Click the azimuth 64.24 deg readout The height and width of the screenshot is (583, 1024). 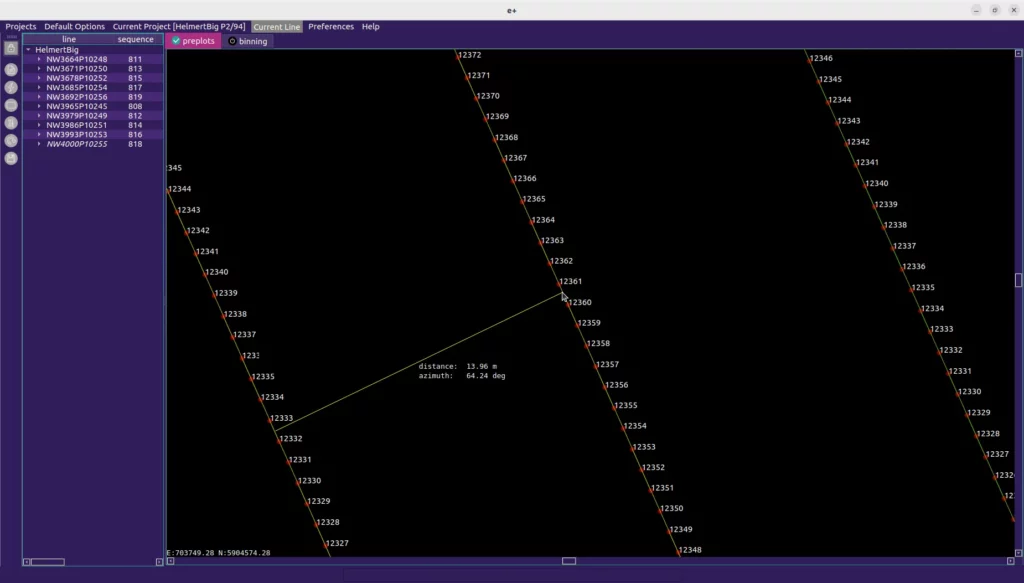click(x=462, y=376)
